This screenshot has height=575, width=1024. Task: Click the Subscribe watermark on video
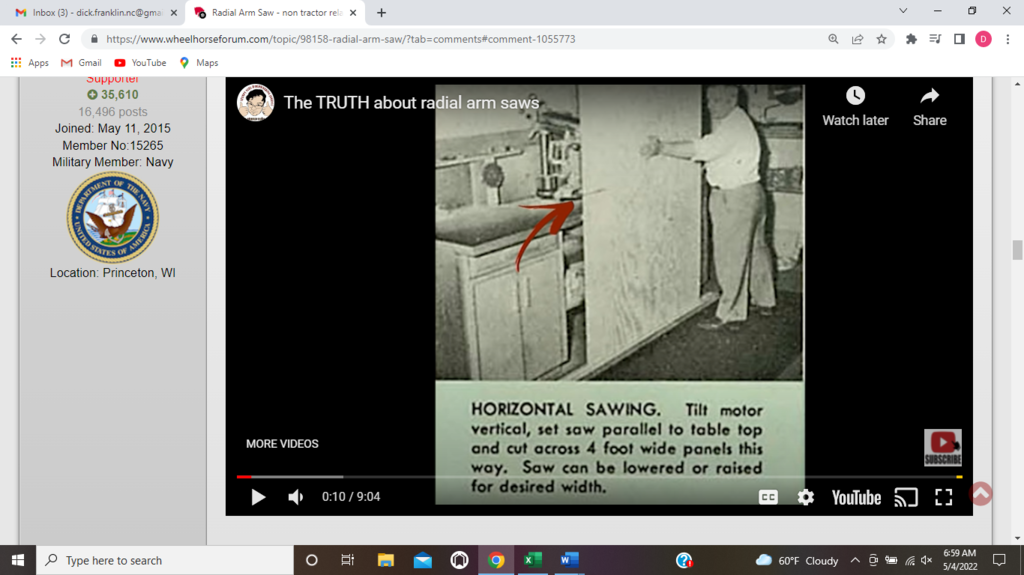click(942, 448)
